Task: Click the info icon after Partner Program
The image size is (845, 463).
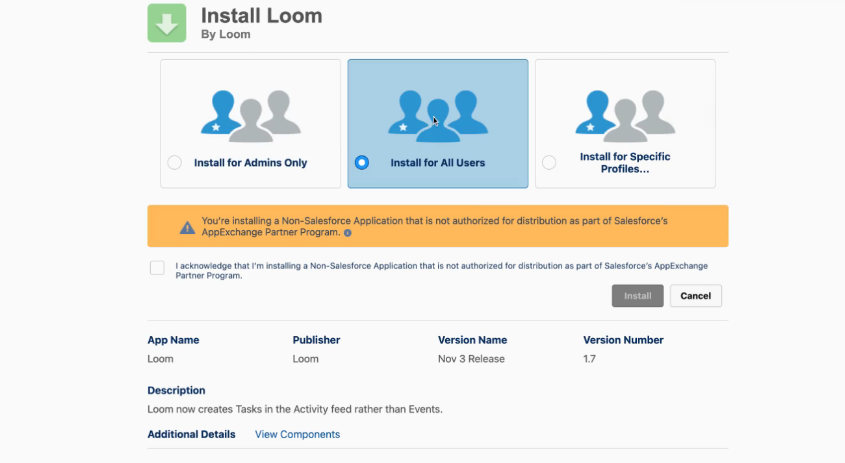Action: [348, 233]
